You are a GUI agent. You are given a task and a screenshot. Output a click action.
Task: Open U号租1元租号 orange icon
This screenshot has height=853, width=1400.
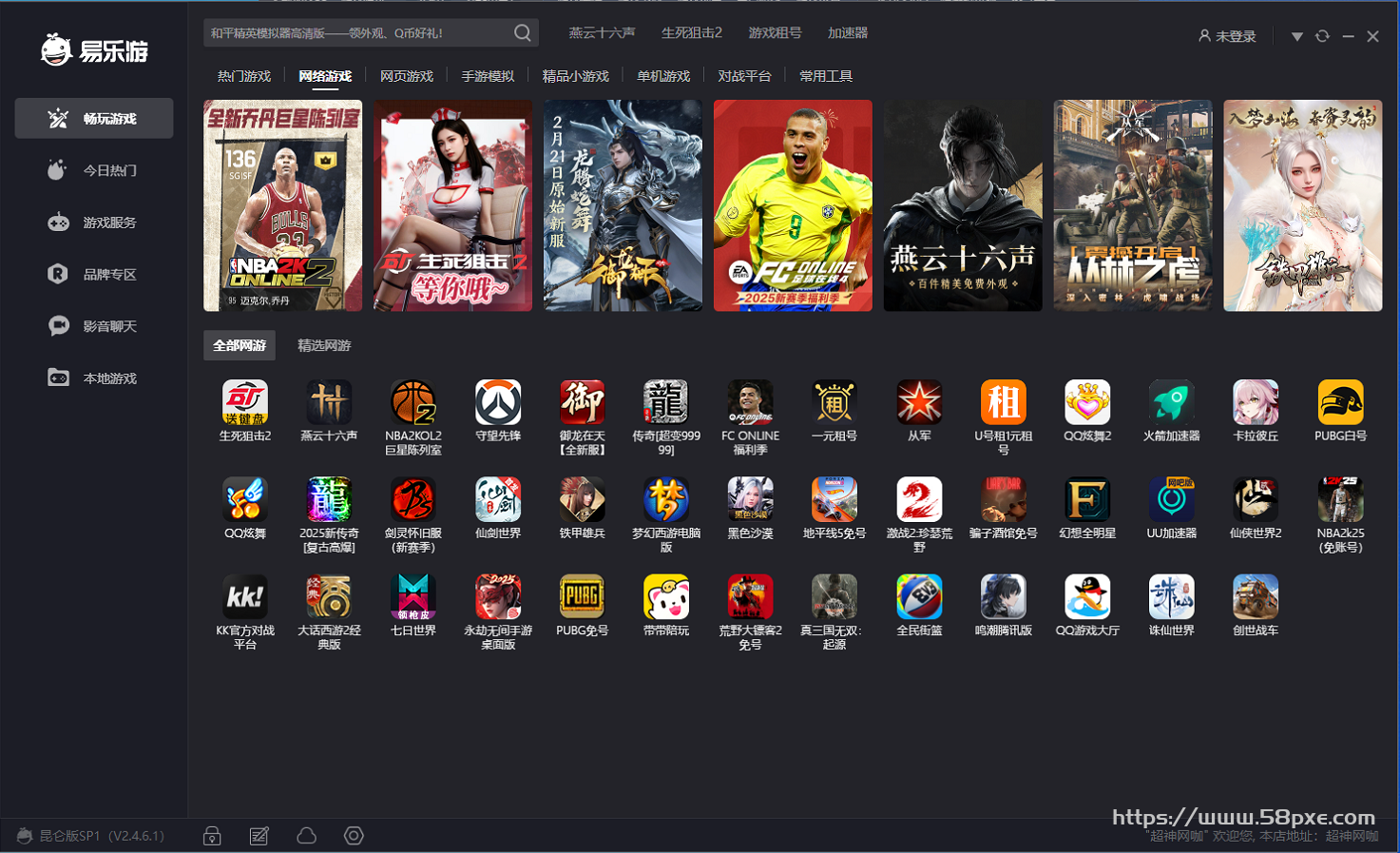pyautogui.click(x=1004, y=402)
